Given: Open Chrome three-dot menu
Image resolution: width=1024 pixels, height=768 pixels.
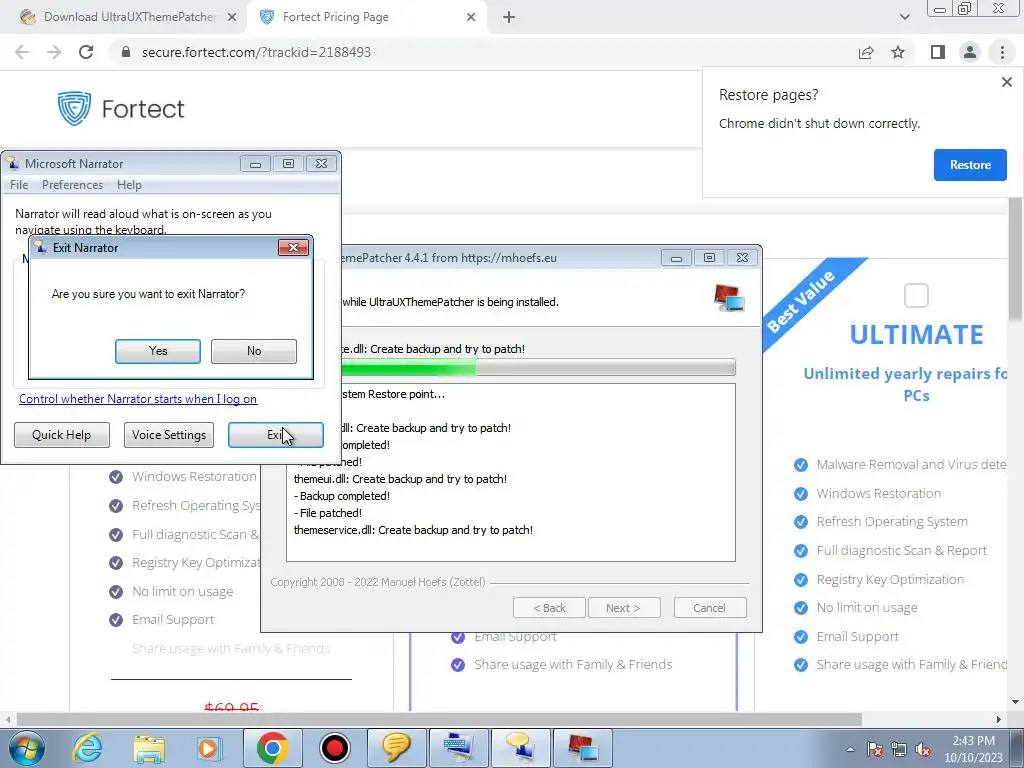Looking at the screenshot, I should tap(1002, 52).
